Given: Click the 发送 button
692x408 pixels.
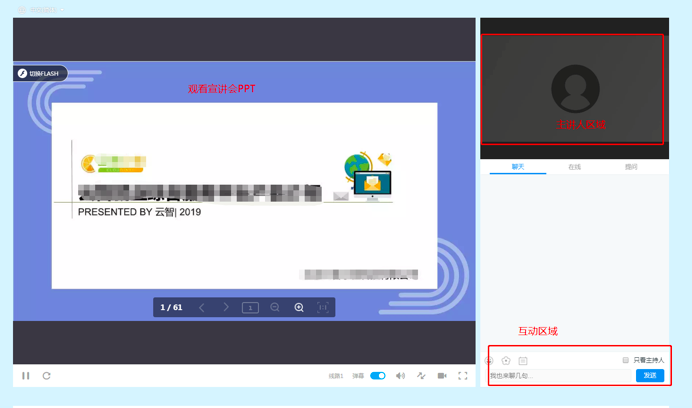Looking at the screenshot, I should coord(650,376).
